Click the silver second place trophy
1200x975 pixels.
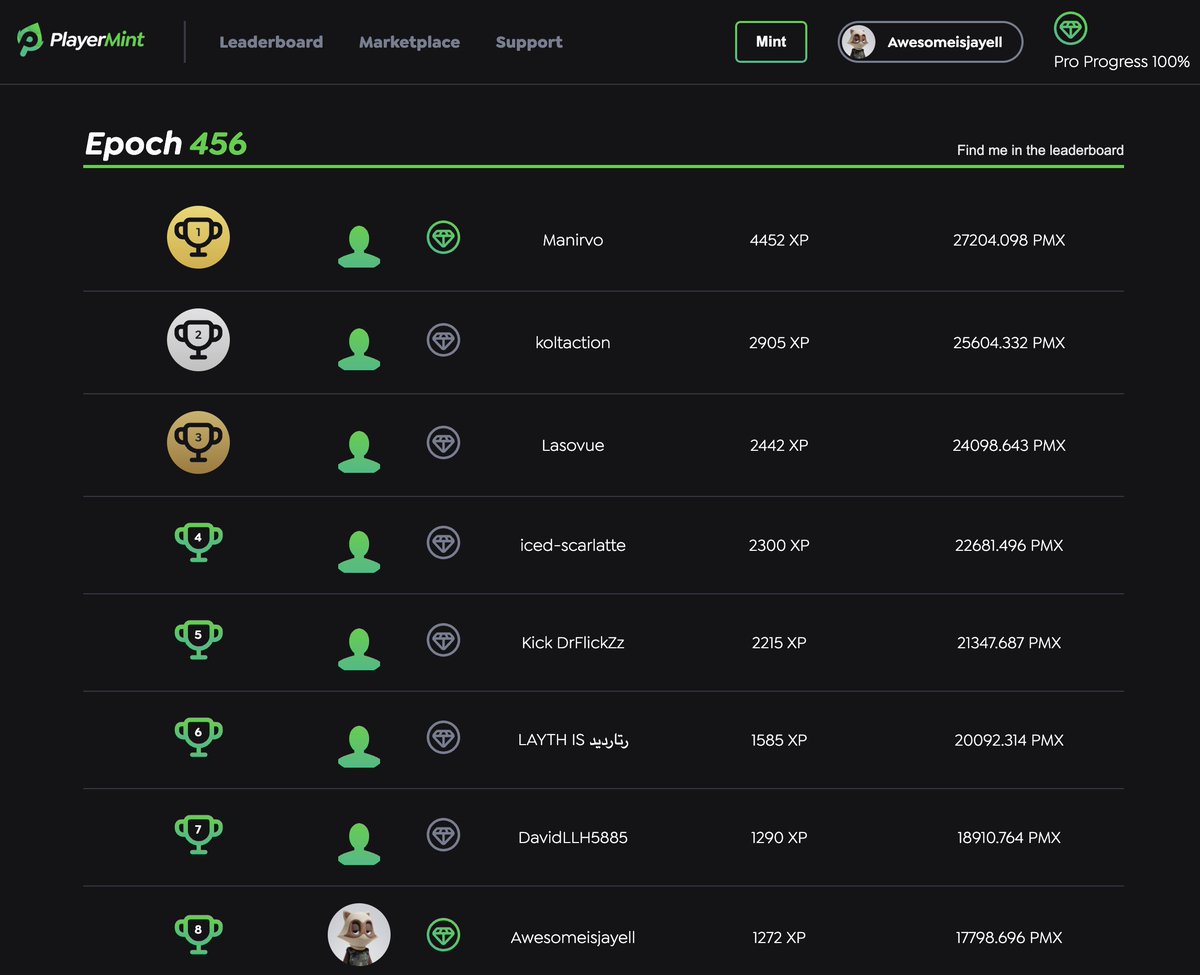pos(198,340)
